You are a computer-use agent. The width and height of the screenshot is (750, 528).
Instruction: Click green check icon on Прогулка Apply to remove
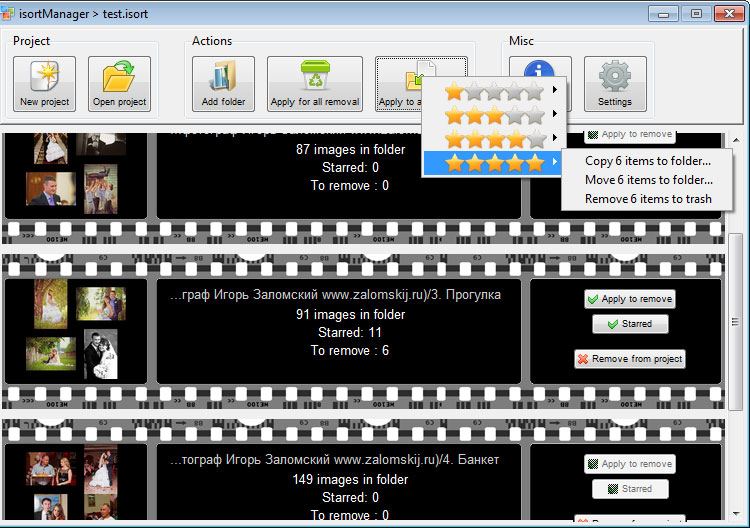[x=593, y=299]
